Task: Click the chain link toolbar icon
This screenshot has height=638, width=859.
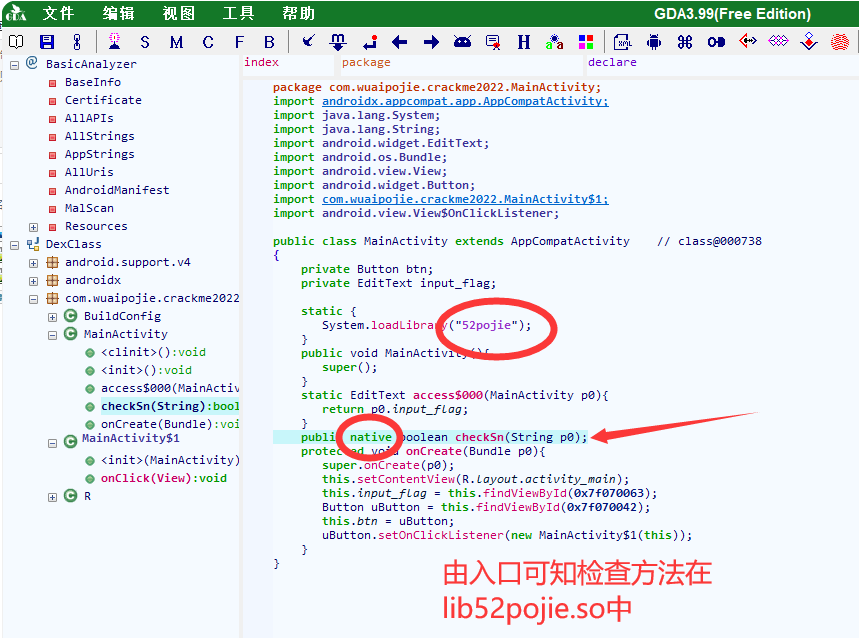Action: click(77, 42)
